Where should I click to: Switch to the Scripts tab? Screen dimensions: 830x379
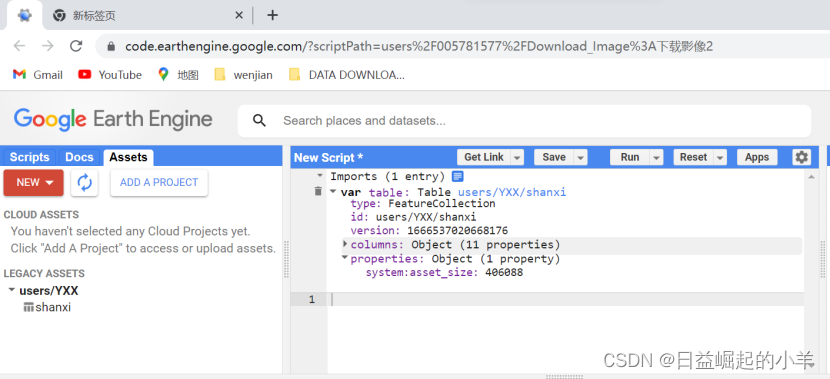[x=30, y=157]
